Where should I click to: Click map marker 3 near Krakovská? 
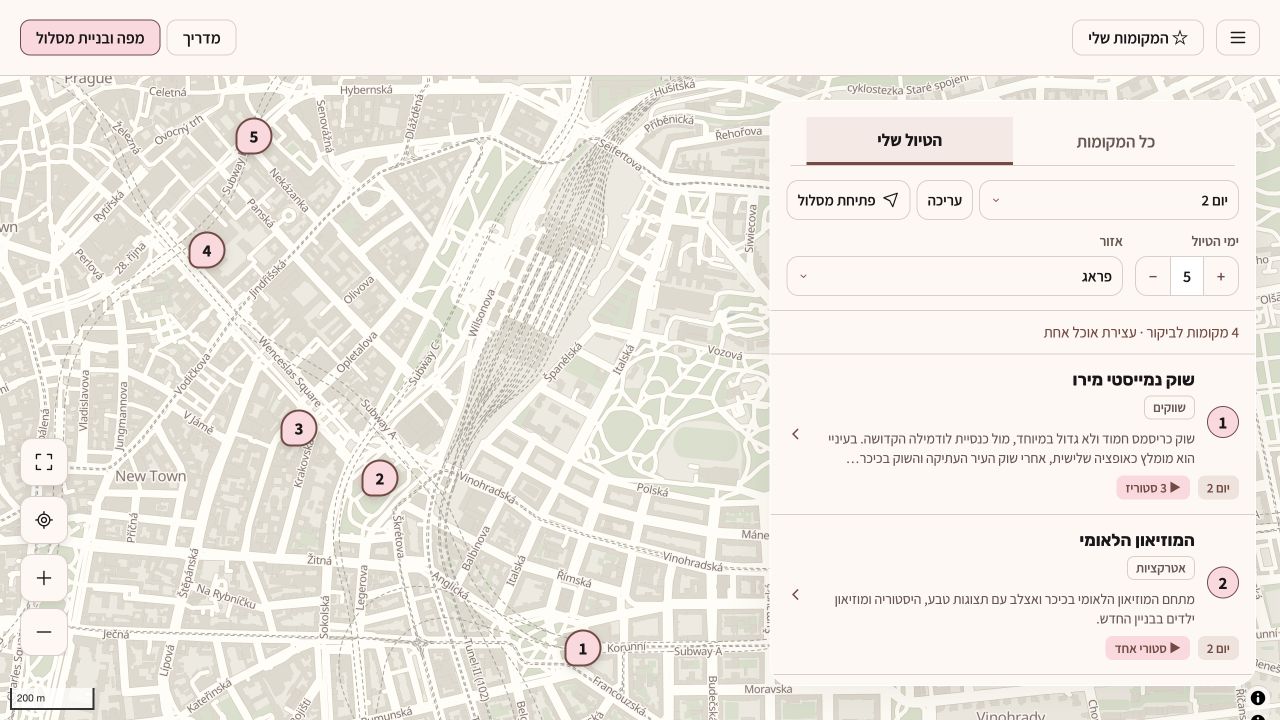[x=298, y=429]
